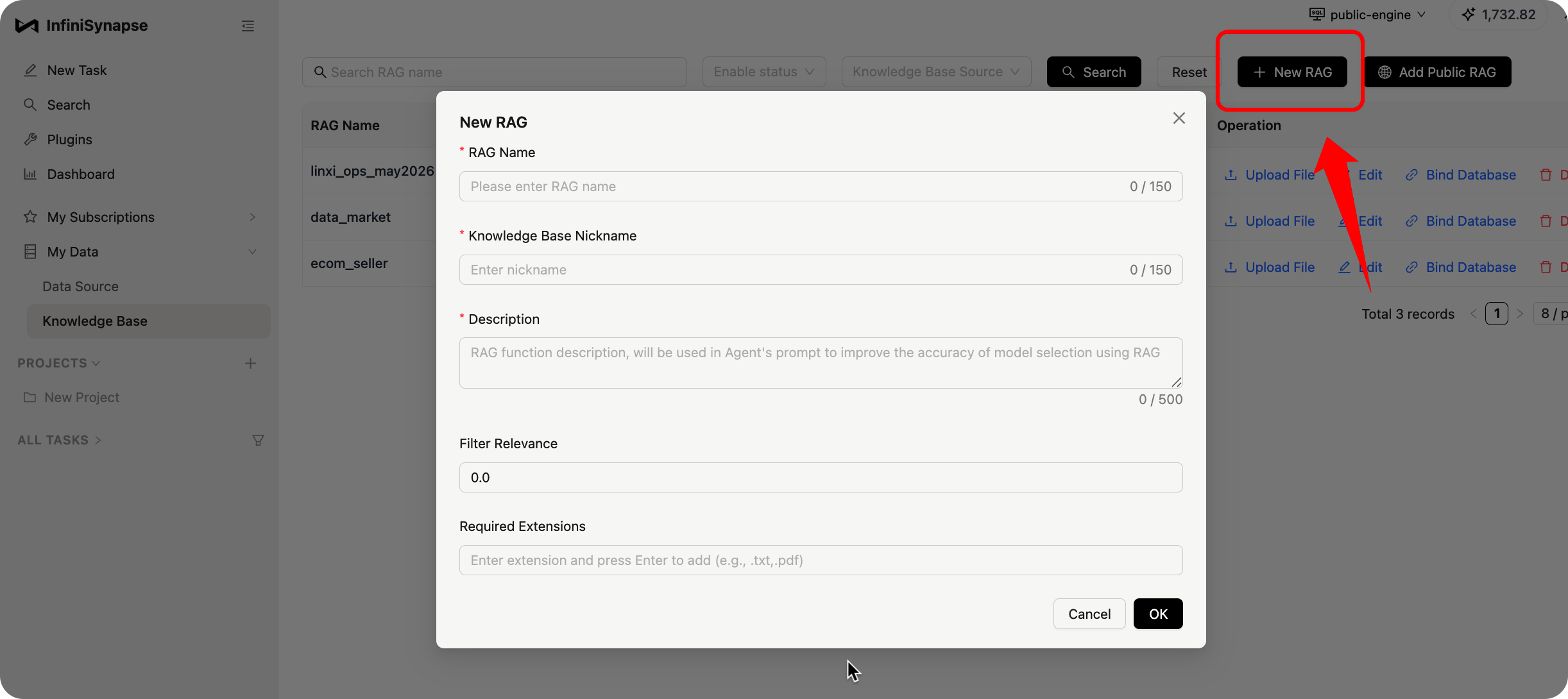Collapse sidebar with the menu-fold icon
The height and width of the screenshot is (699, 1568).
248,26
